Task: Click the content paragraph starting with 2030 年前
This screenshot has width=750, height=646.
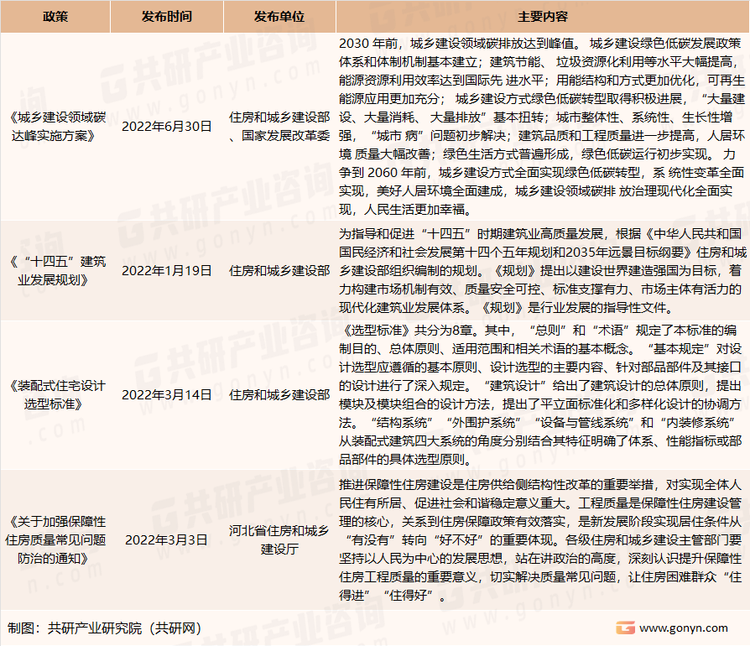Action: (542, 127)
